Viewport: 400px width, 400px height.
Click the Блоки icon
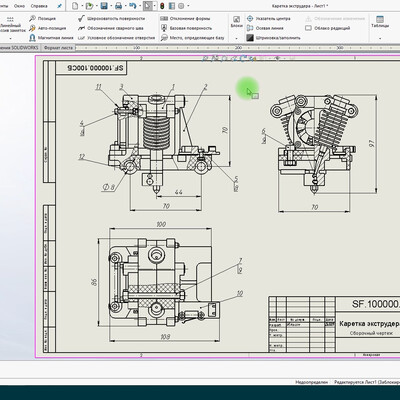pos(236,19)
